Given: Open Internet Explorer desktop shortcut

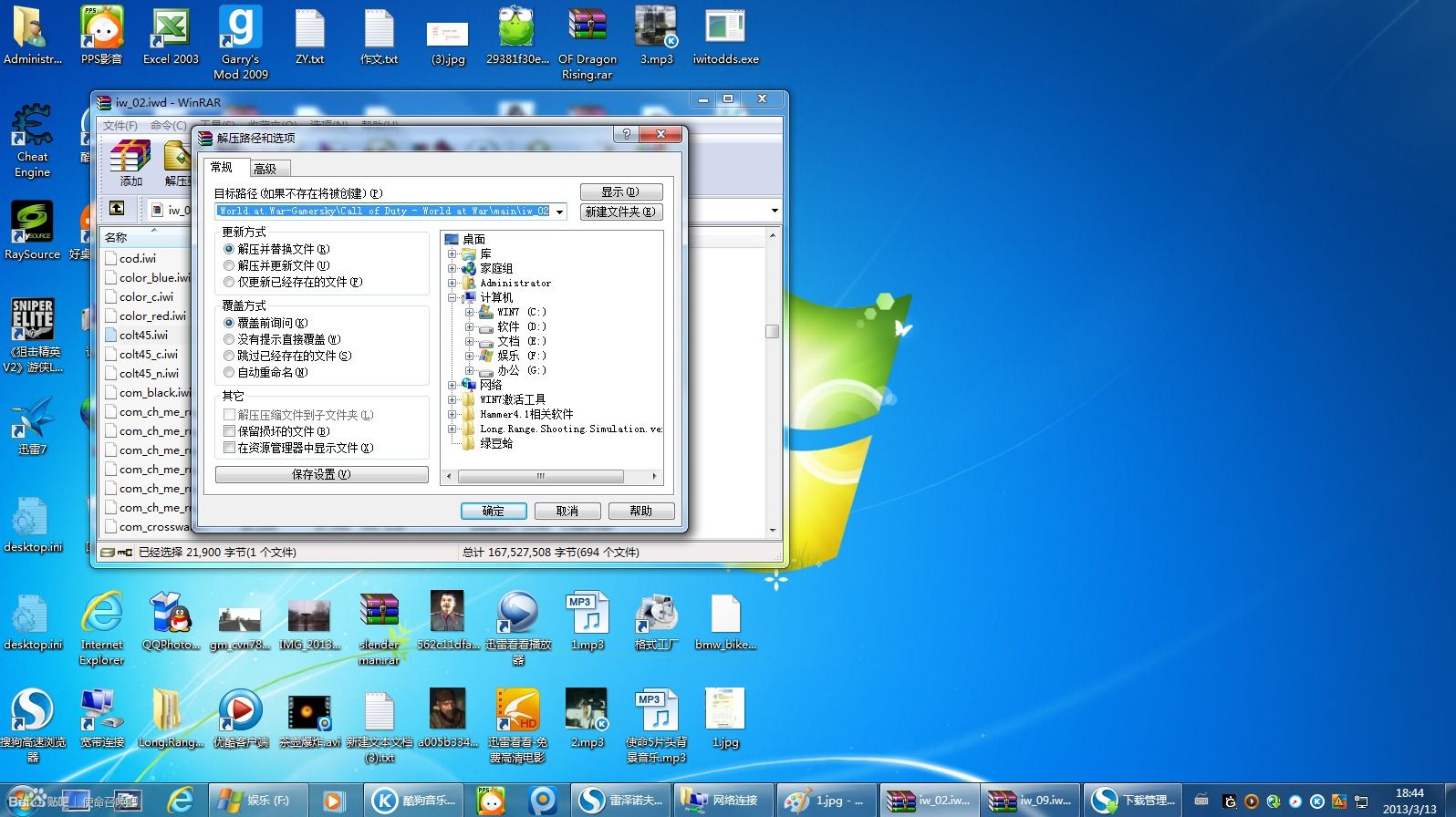Looking at the screenshot, I should (101, 628).
